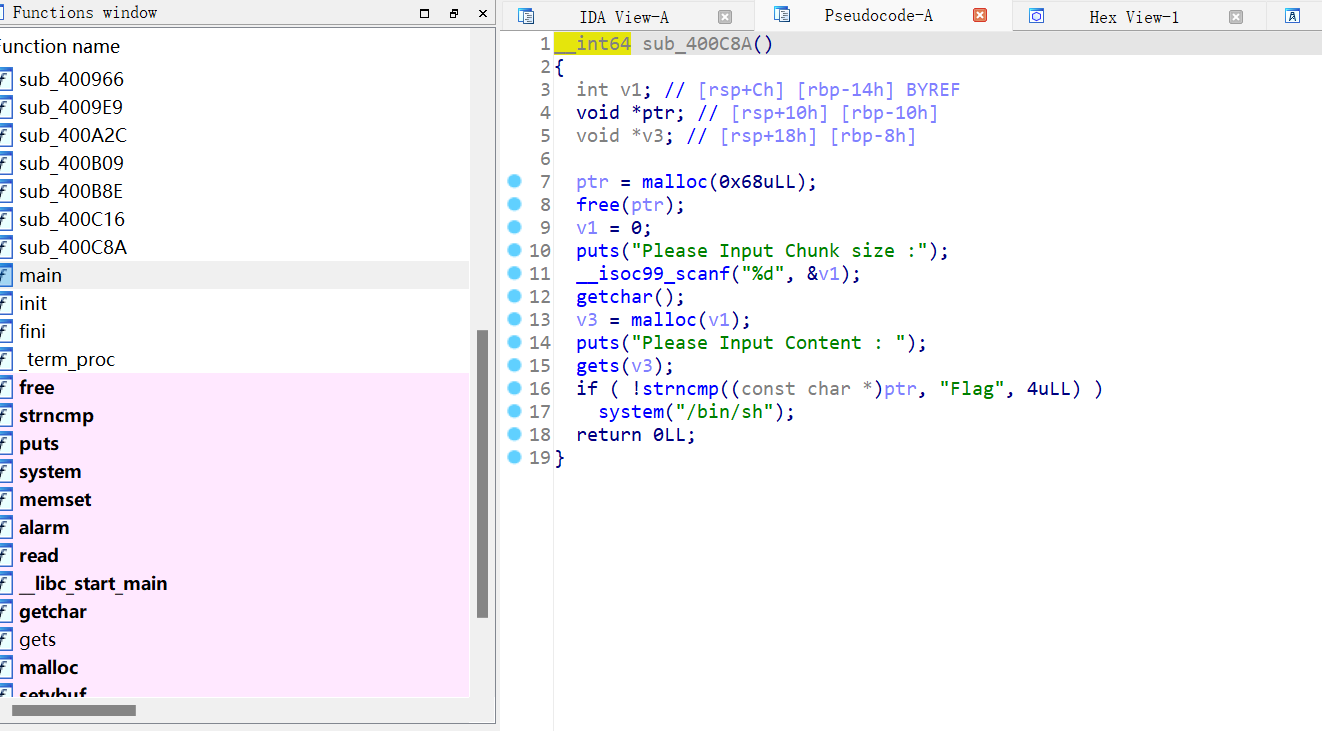Close the Functions window panel
The height and width of the screenshot is (731, 1322).
pyautogui.click(x=483, y=14)
